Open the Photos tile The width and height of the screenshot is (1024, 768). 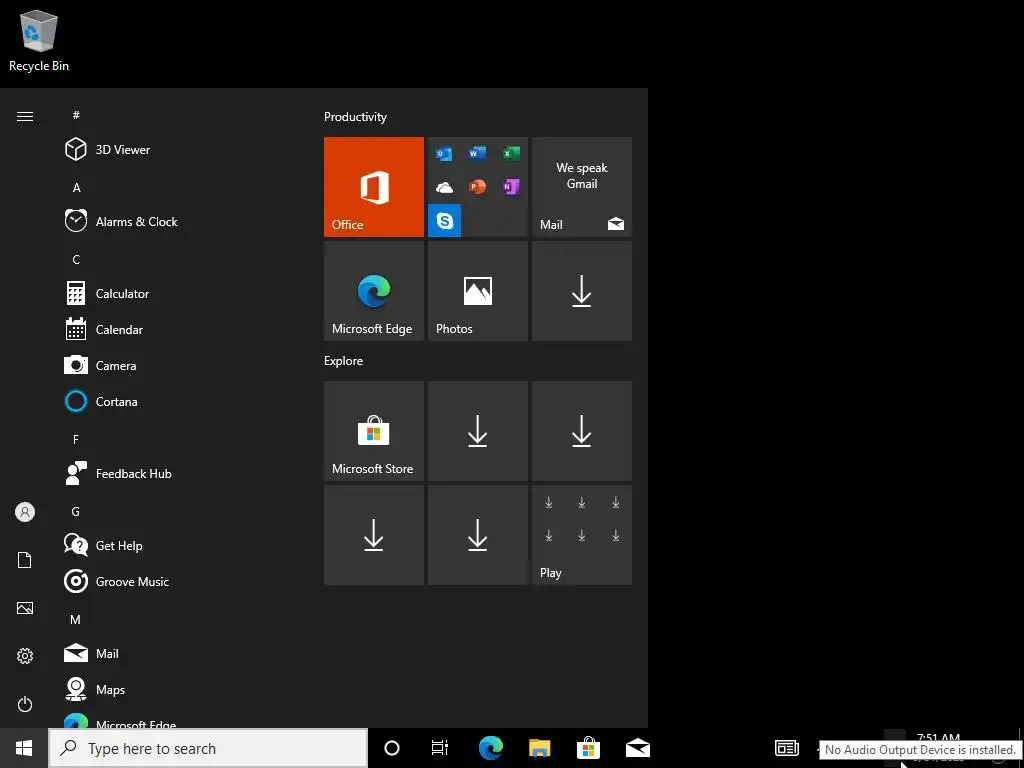(x=477, y=291)
